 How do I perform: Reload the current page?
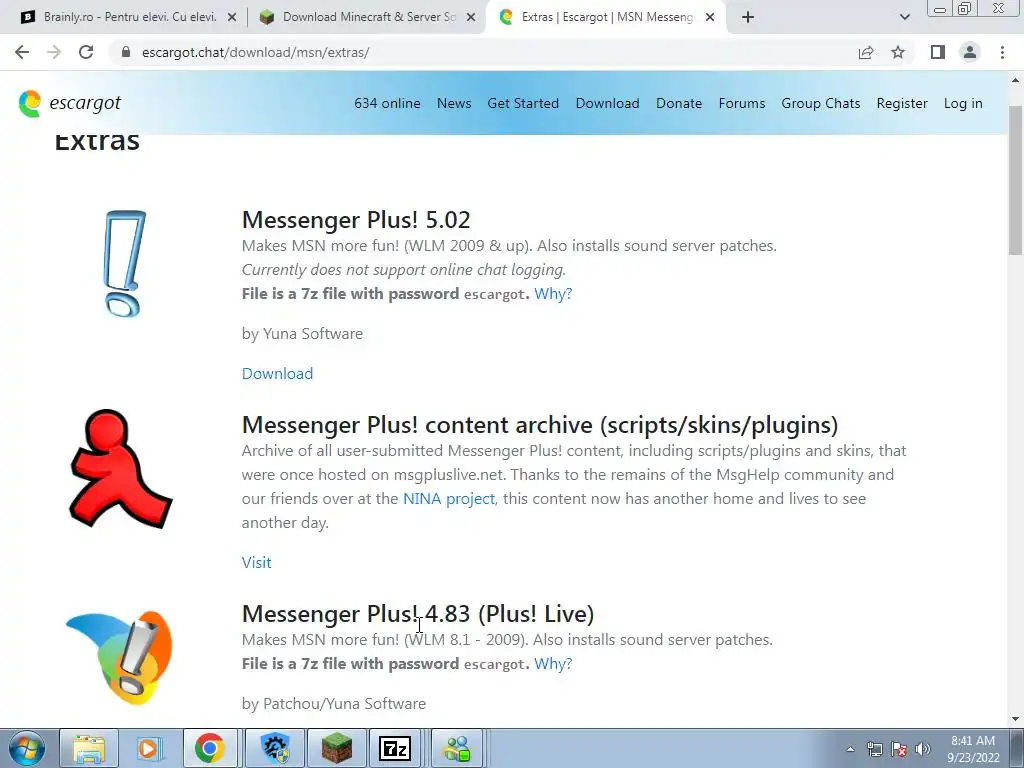86,52
